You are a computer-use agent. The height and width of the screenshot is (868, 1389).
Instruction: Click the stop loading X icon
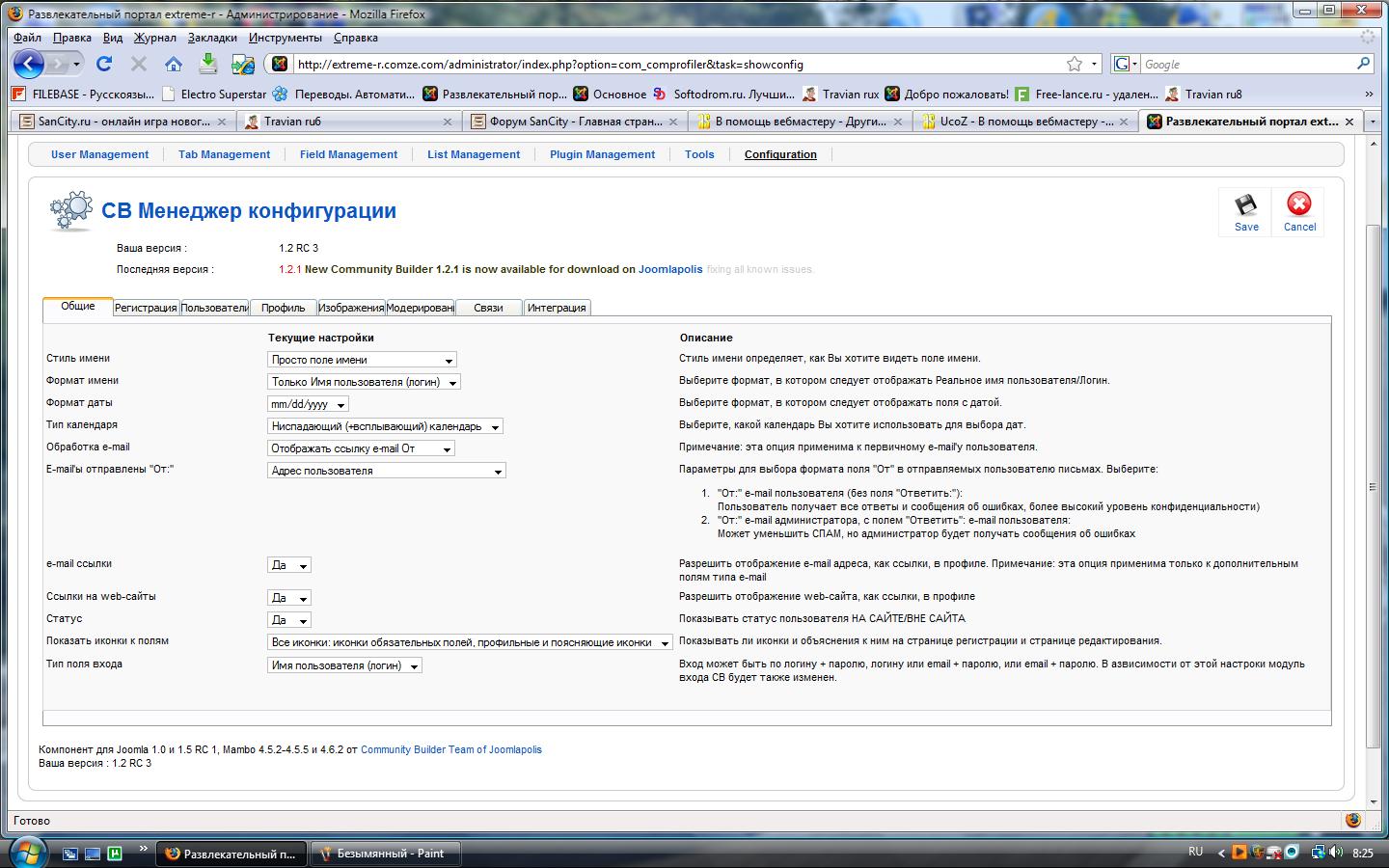click(139, 64)
